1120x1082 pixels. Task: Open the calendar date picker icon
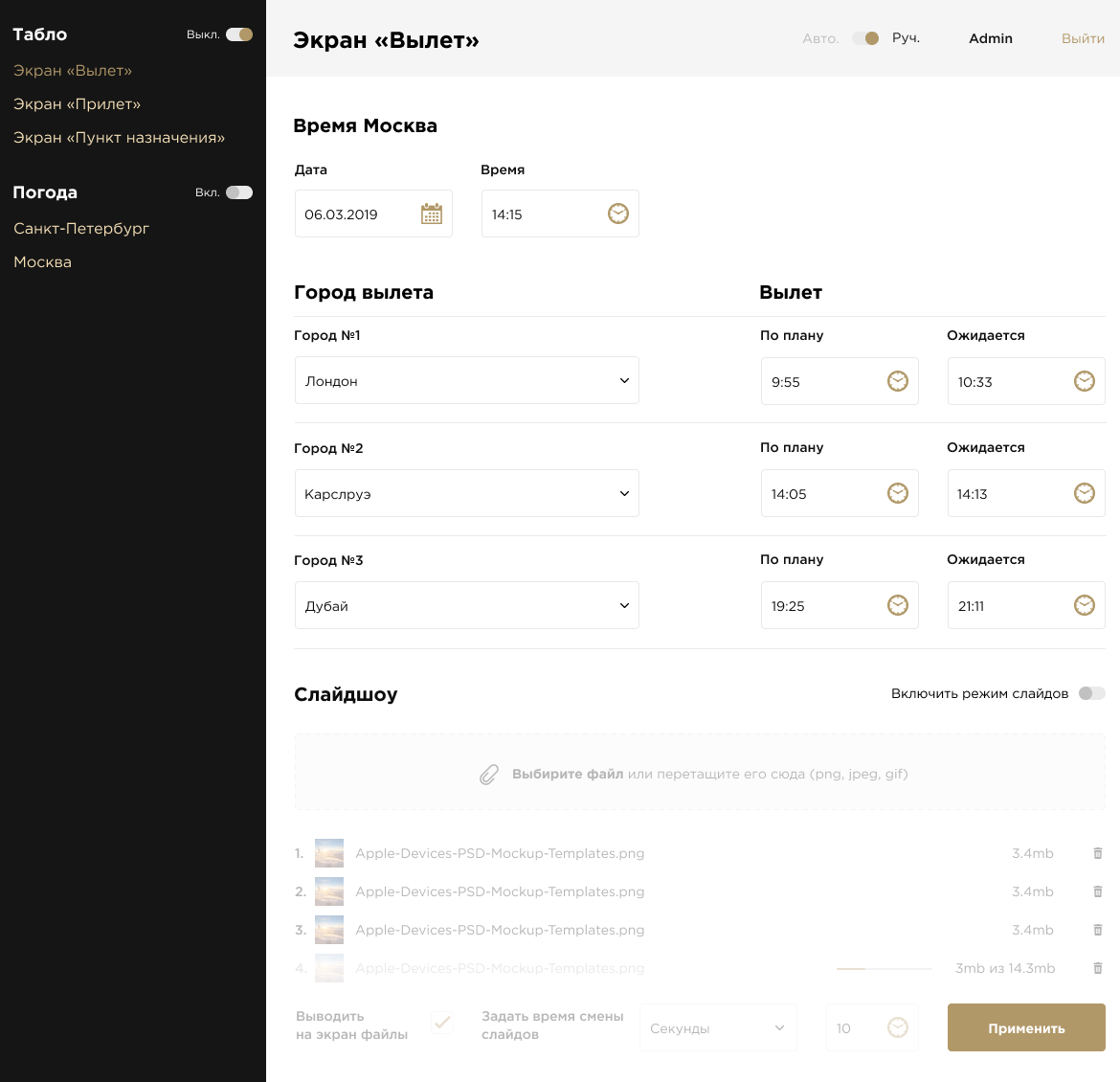pos(432,214)
